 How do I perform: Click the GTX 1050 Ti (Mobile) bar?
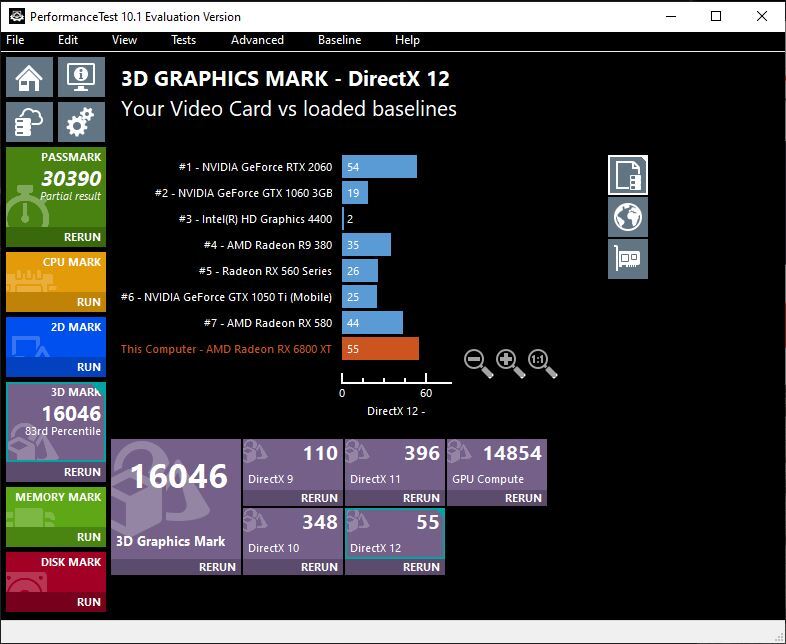[359, 297]
